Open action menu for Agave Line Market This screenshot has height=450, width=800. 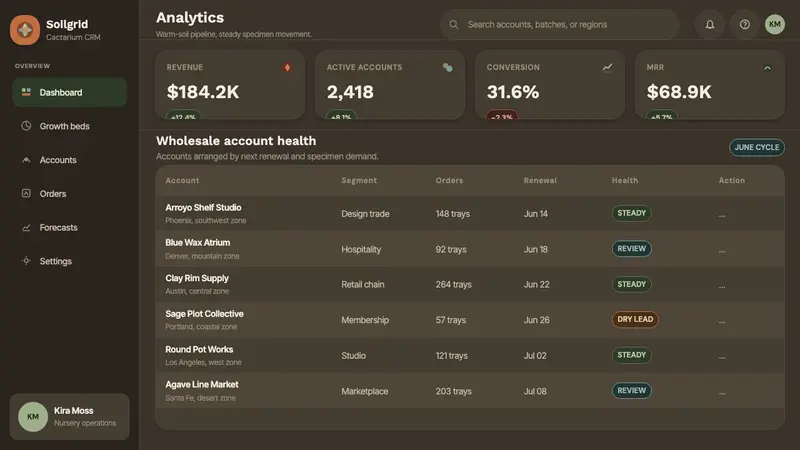pos(722,392)
